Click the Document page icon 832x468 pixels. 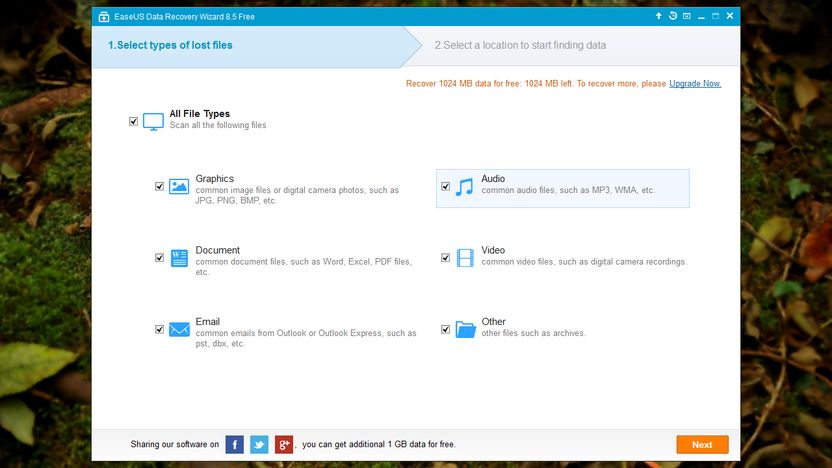coord(179,258)
